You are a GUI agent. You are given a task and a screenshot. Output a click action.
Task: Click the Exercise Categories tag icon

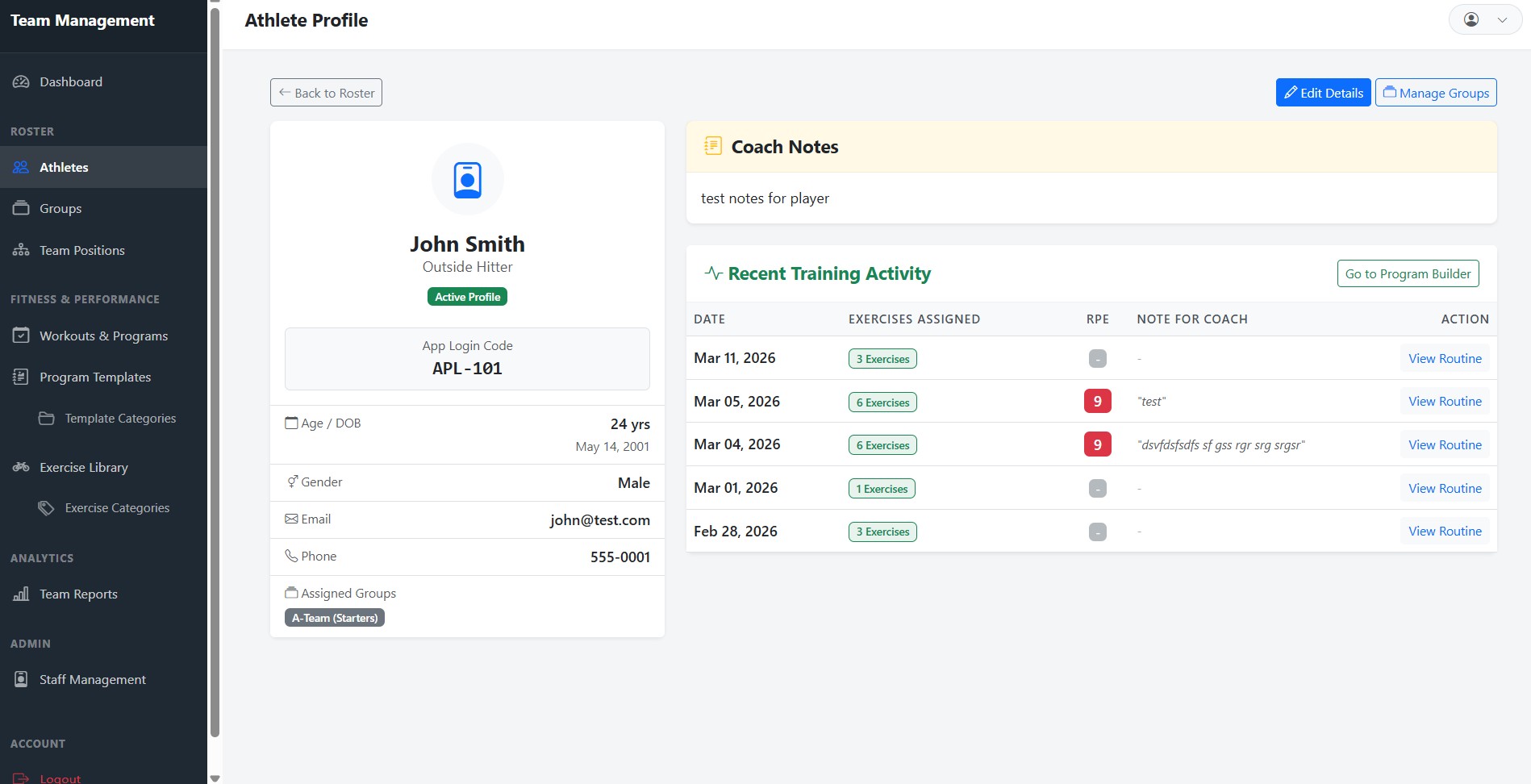[x=47, y=507]
